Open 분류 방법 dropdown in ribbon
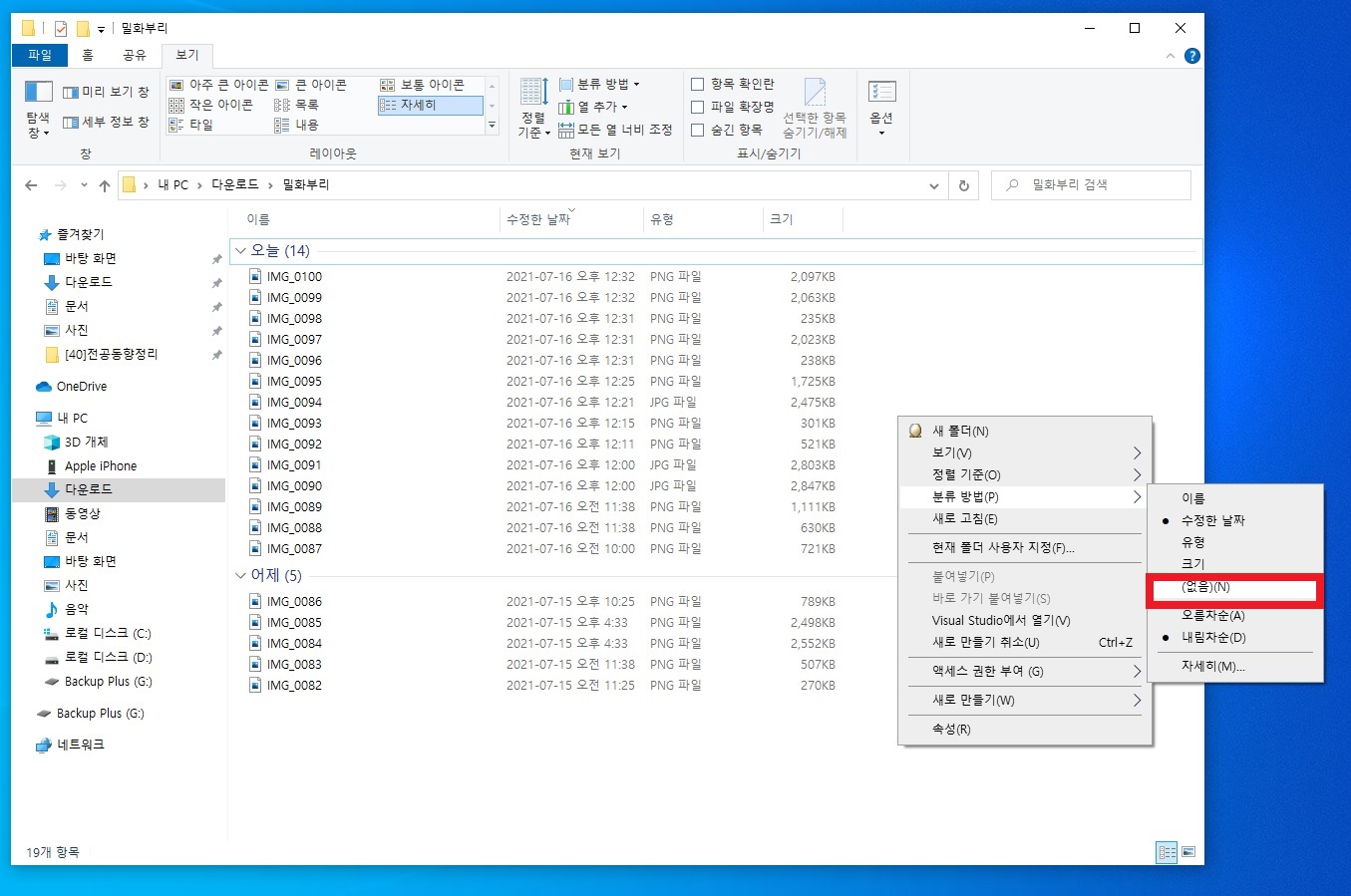 coord(599,84)
